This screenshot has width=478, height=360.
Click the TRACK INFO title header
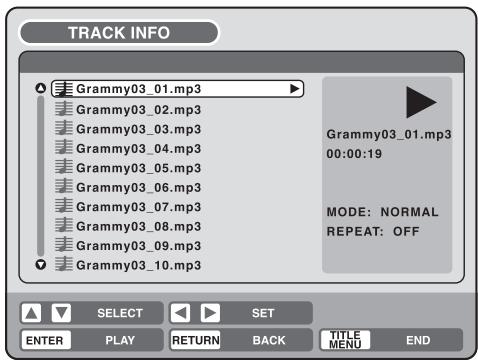pos(119,33)
